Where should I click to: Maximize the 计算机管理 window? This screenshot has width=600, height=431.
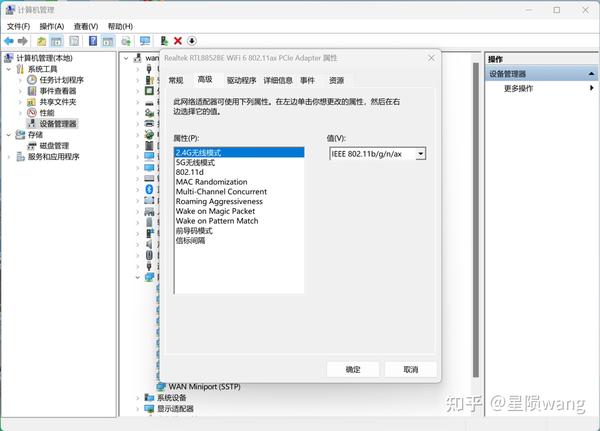point(557,10)
